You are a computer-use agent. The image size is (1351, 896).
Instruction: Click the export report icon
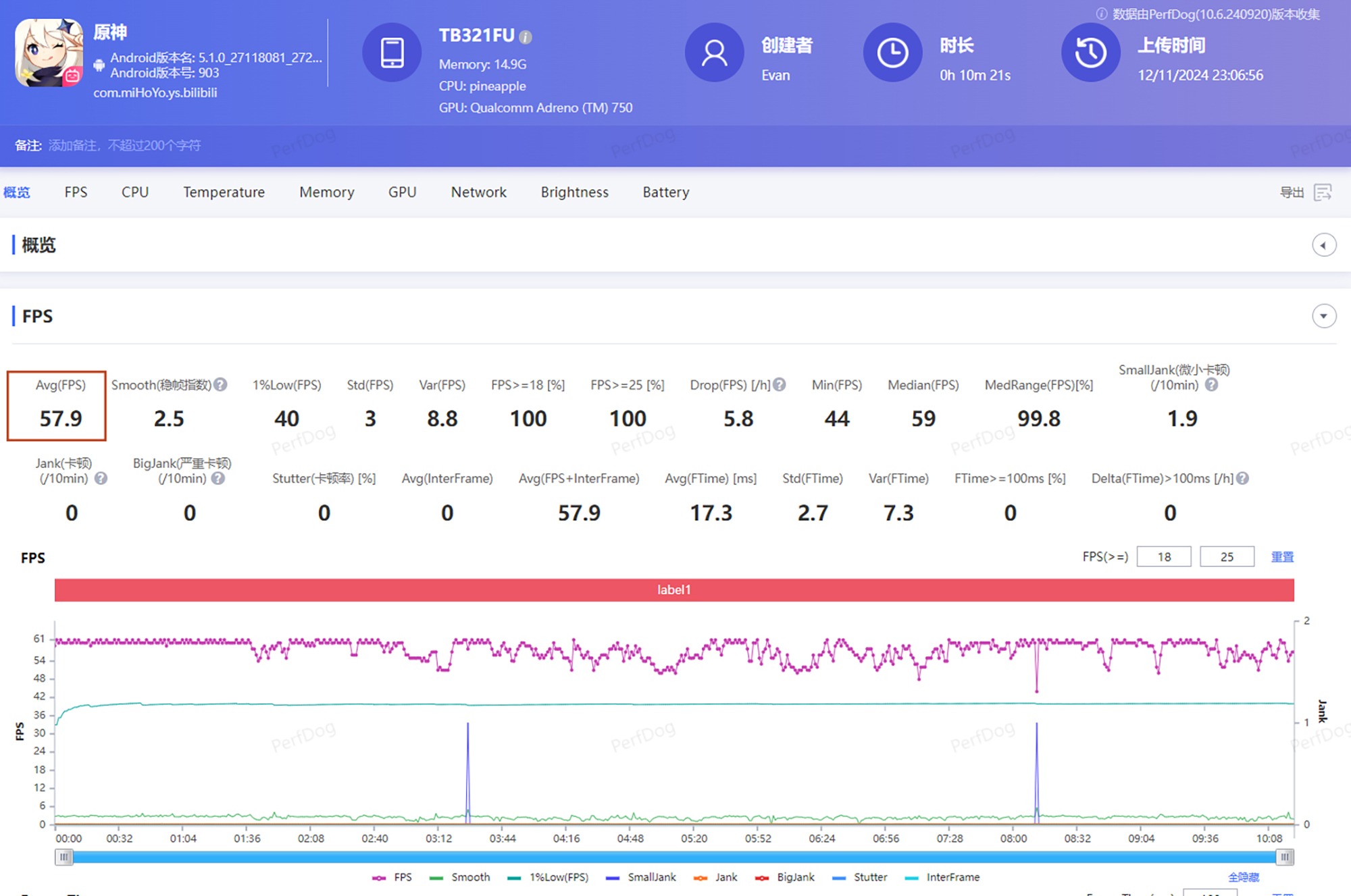click(1323, 192)
